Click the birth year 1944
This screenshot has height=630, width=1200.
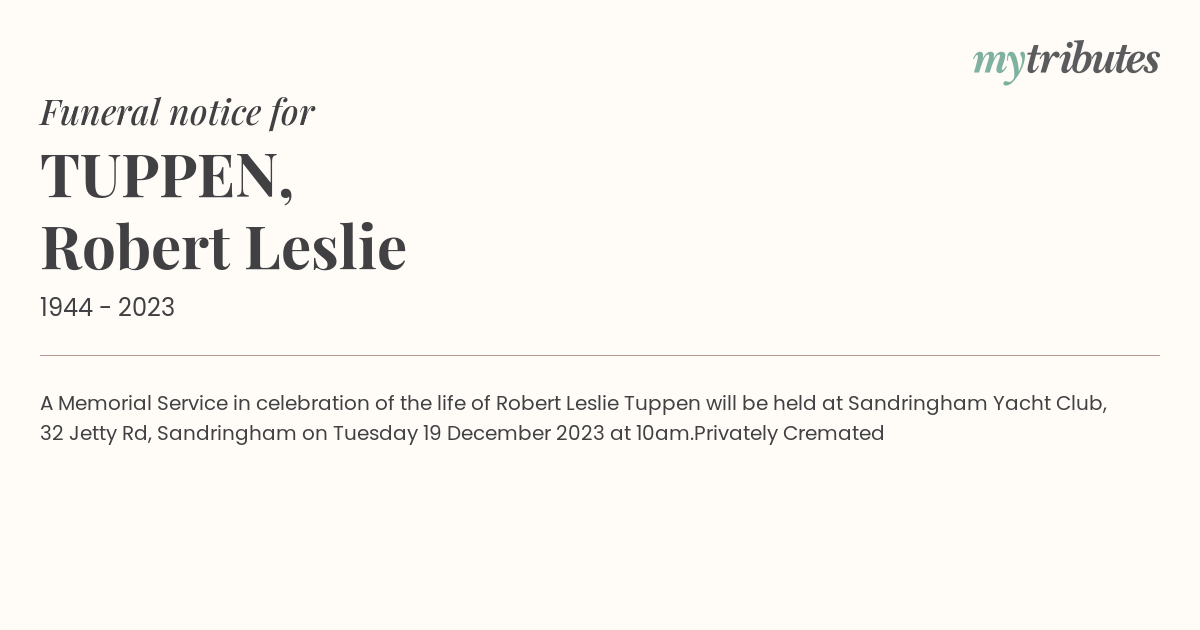68,308
